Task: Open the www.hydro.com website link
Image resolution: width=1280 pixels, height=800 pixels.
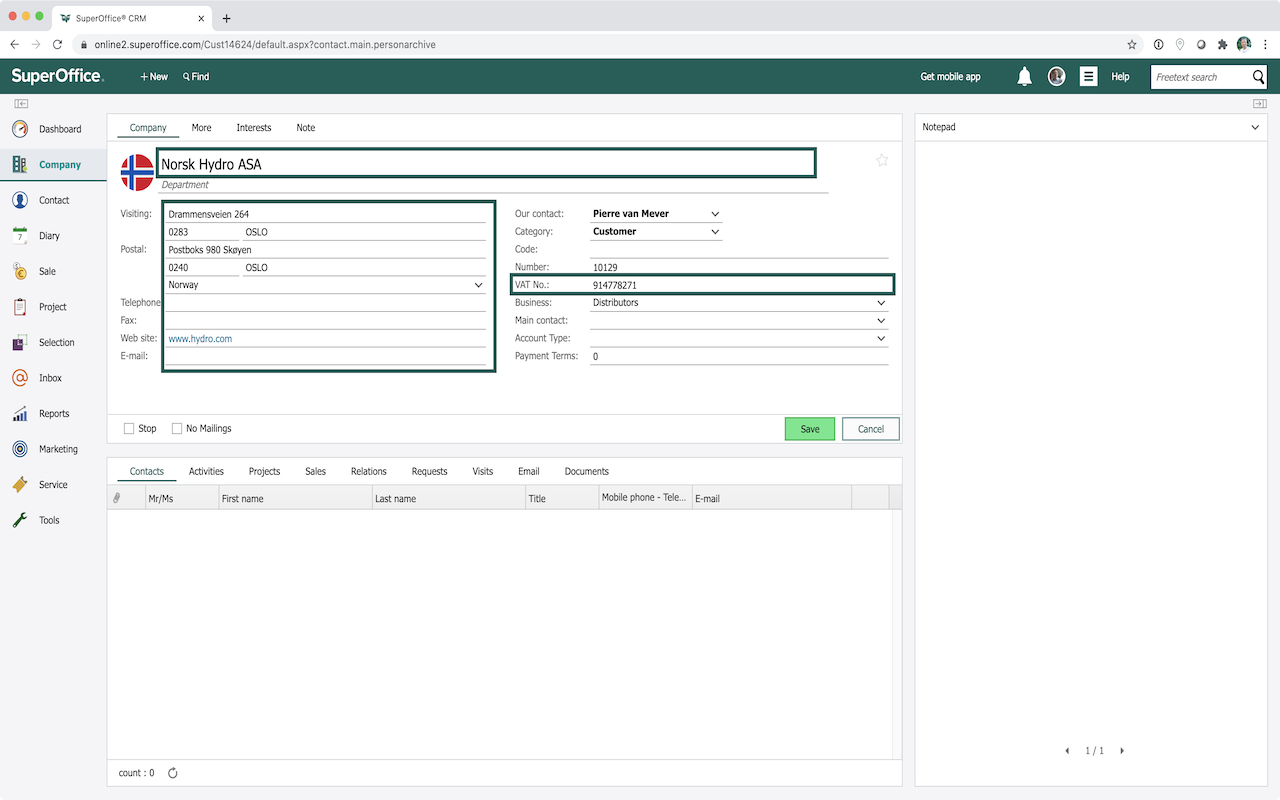Action: coord(200,339)
